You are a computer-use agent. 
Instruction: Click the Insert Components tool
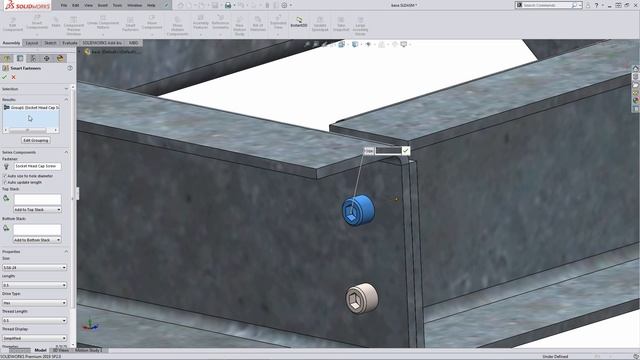(x=37, y=23)
